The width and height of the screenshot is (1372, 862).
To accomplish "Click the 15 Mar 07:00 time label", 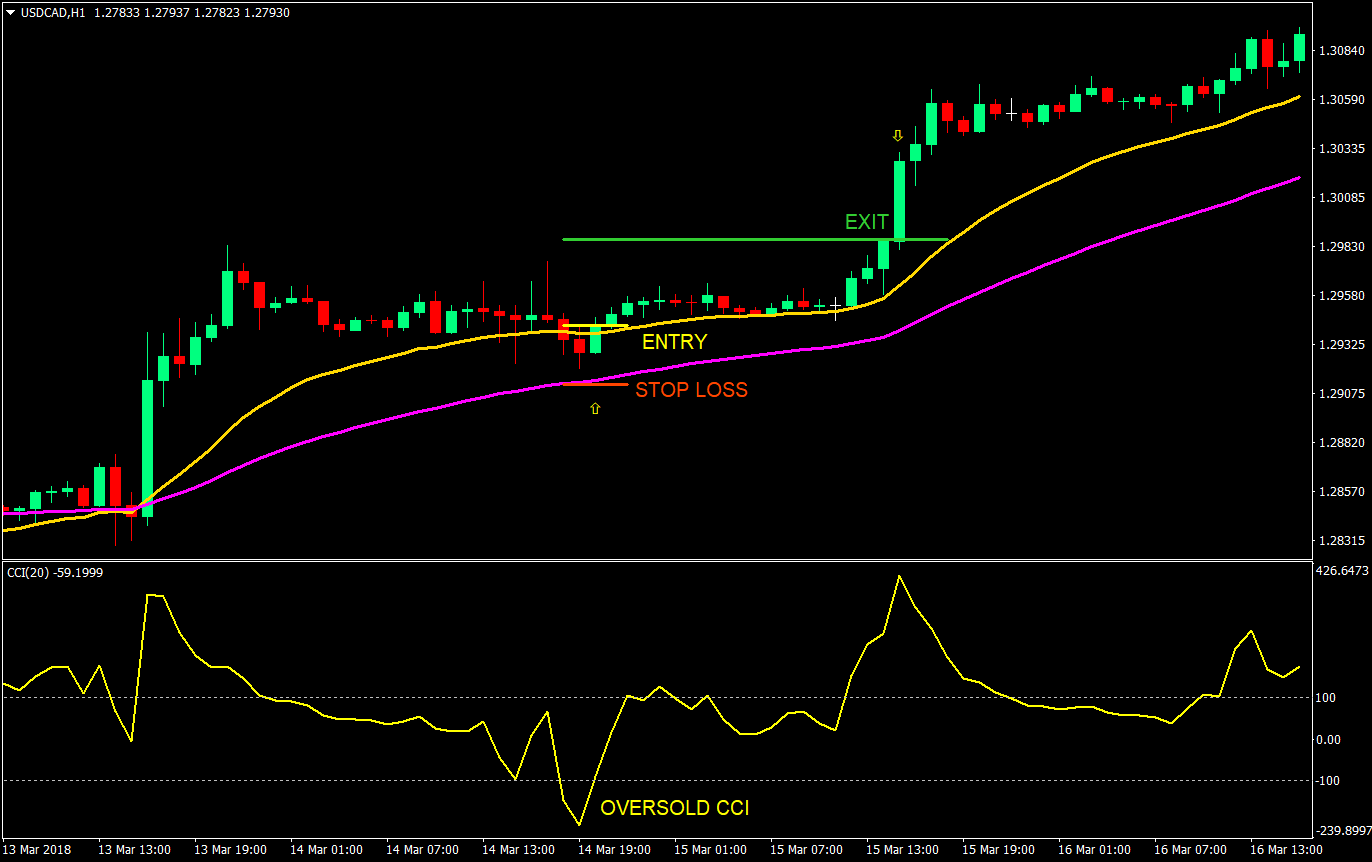I will (x=807, y=850).
